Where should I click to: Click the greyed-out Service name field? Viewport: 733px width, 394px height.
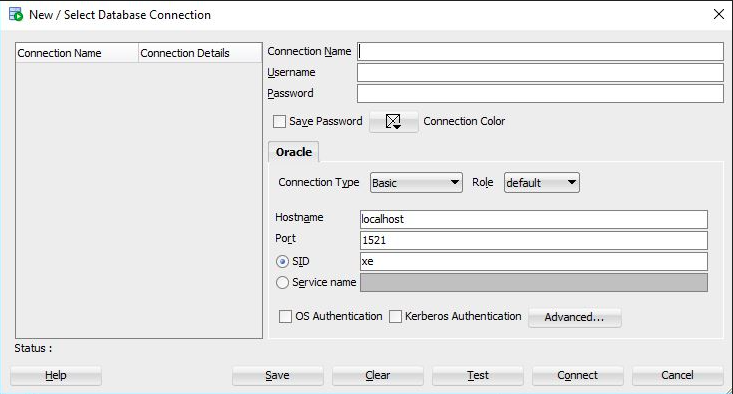pyautogui.click(x=533, y=282)
